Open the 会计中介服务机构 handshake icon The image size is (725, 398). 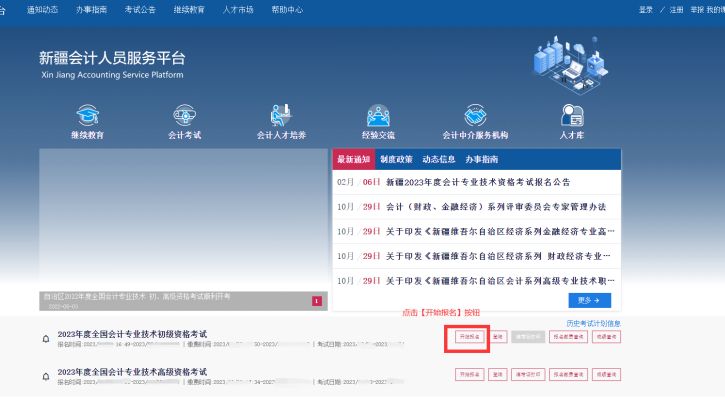click(475, 115)
